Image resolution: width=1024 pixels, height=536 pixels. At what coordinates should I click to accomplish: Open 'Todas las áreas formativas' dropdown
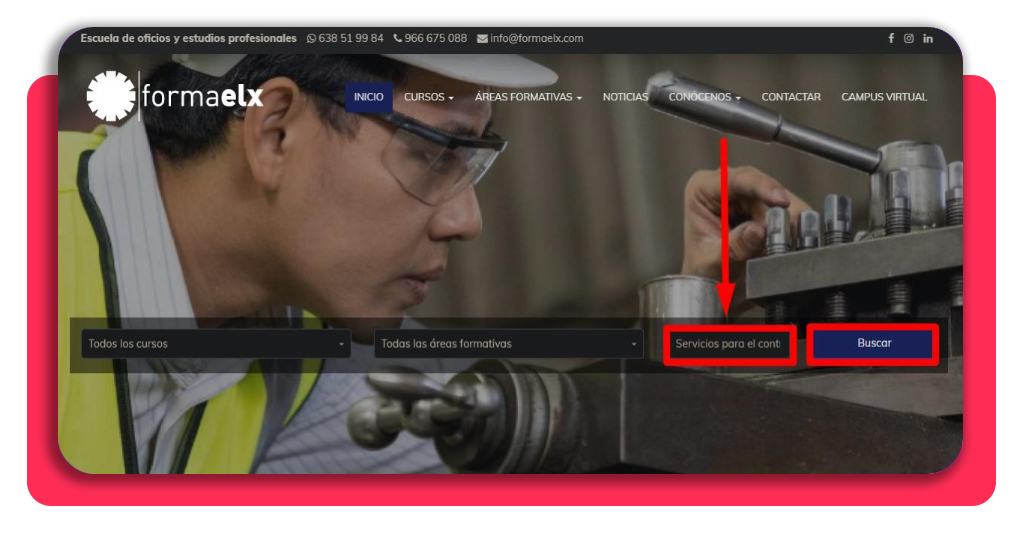509,343
